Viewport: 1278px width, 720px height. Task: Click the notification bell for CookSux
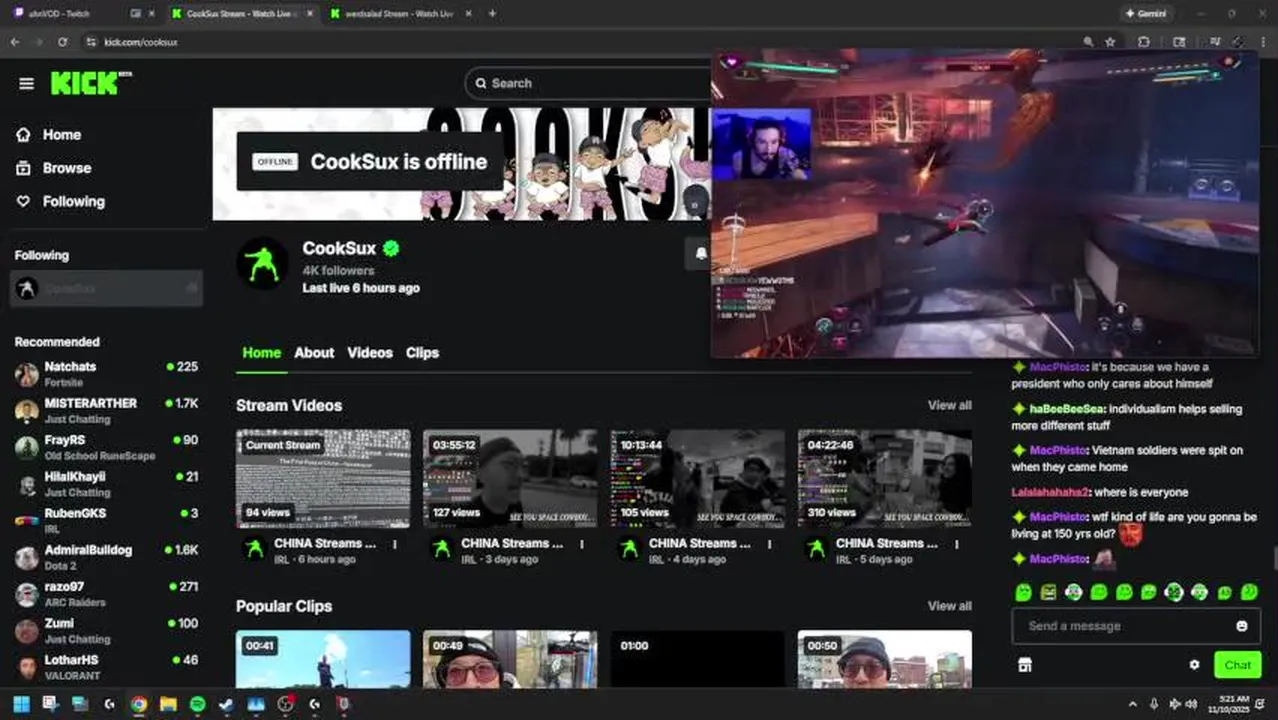700,254
